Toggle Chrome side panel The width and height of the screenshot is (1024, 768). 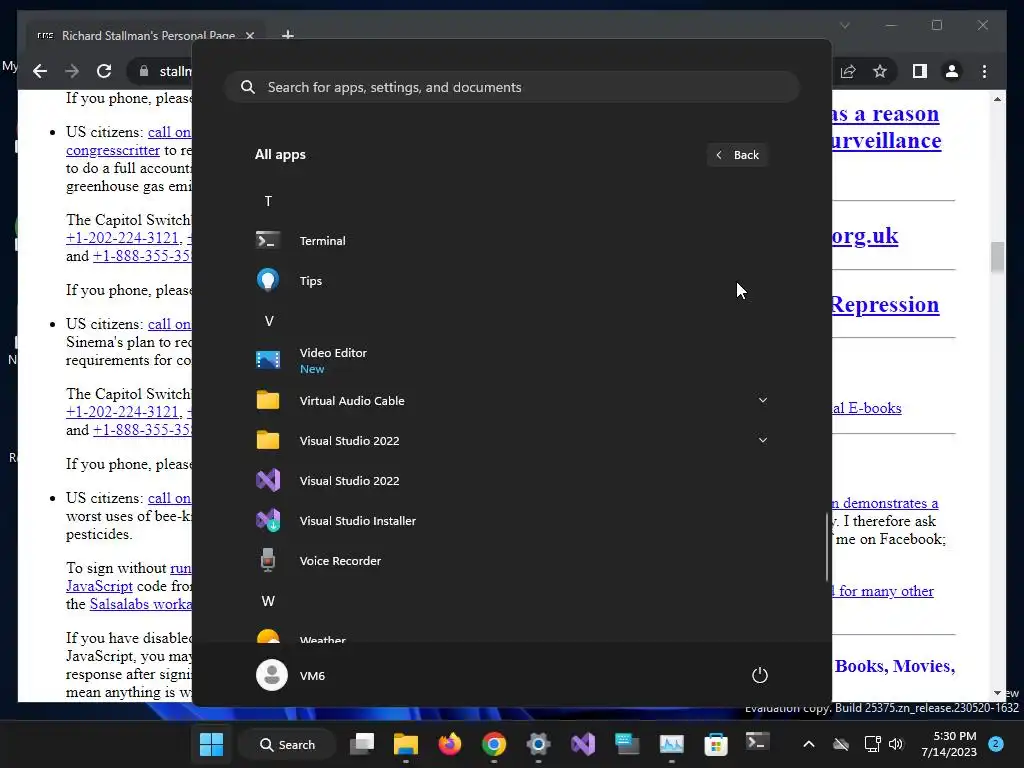(x=920, y=71)
